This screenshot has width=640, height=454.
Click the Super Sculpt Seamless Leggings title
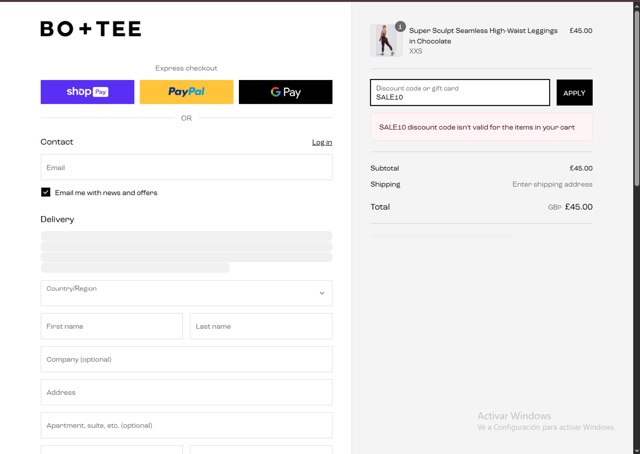[x=483, y=36]
